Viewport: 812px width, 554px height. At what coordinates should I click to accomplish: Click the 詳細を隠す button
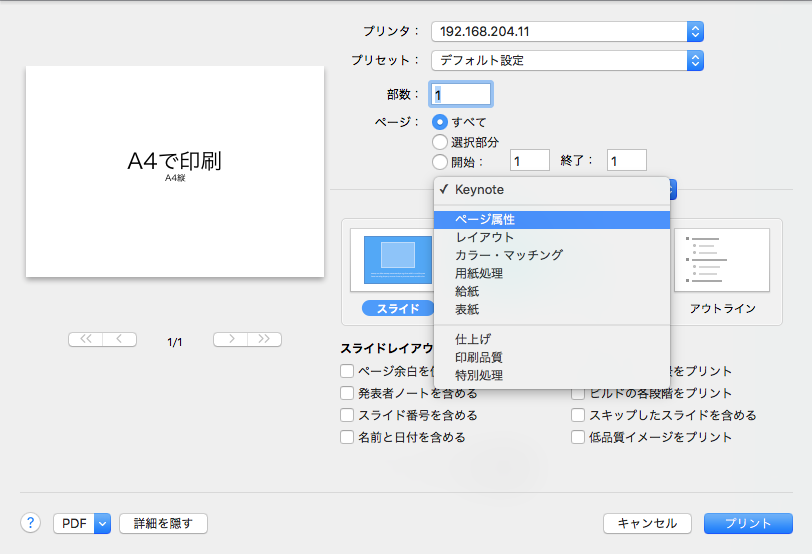pyautogui.click(x=163, y=523)
